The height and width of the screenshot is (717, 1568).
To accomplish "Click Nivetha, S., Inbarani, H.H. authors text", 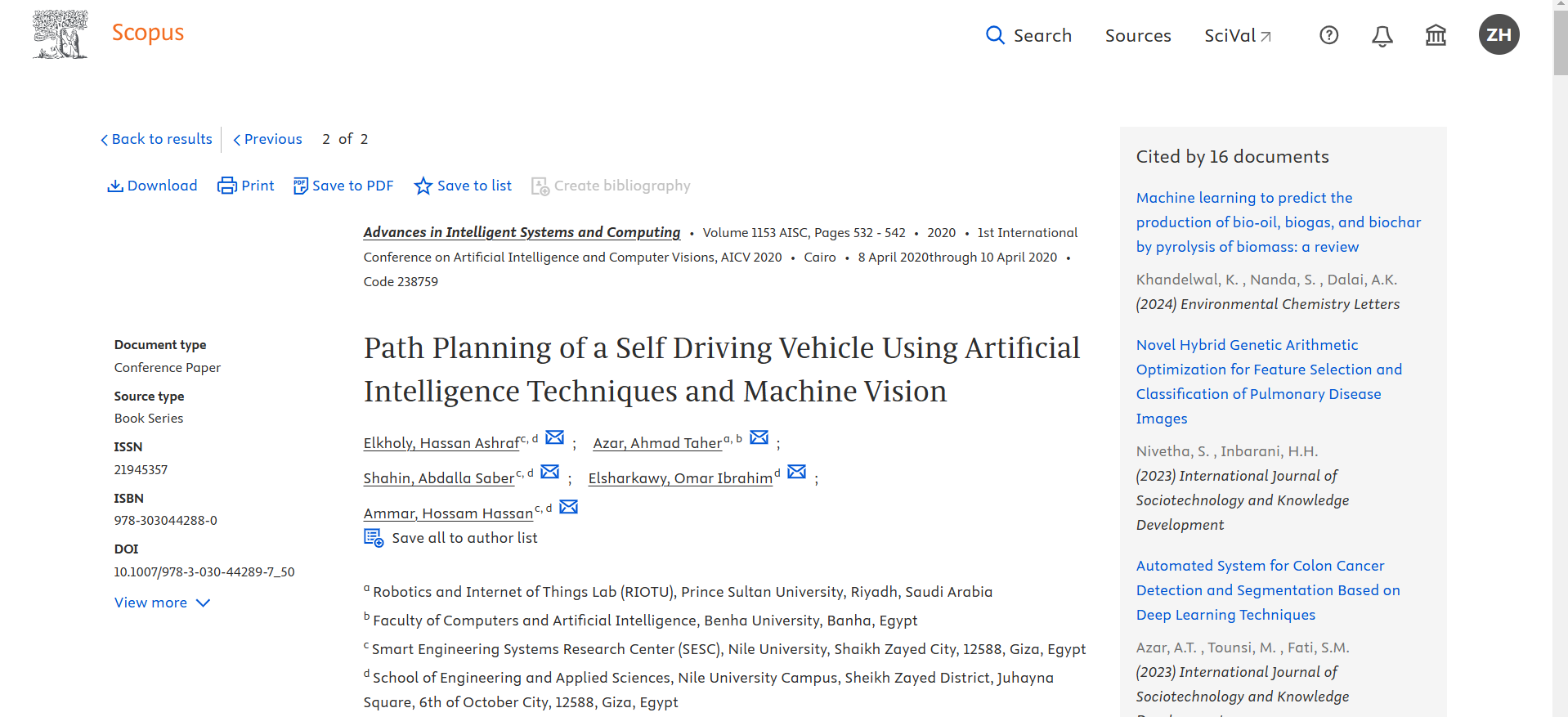I will pyautogui.click(x=1227, y=451).
